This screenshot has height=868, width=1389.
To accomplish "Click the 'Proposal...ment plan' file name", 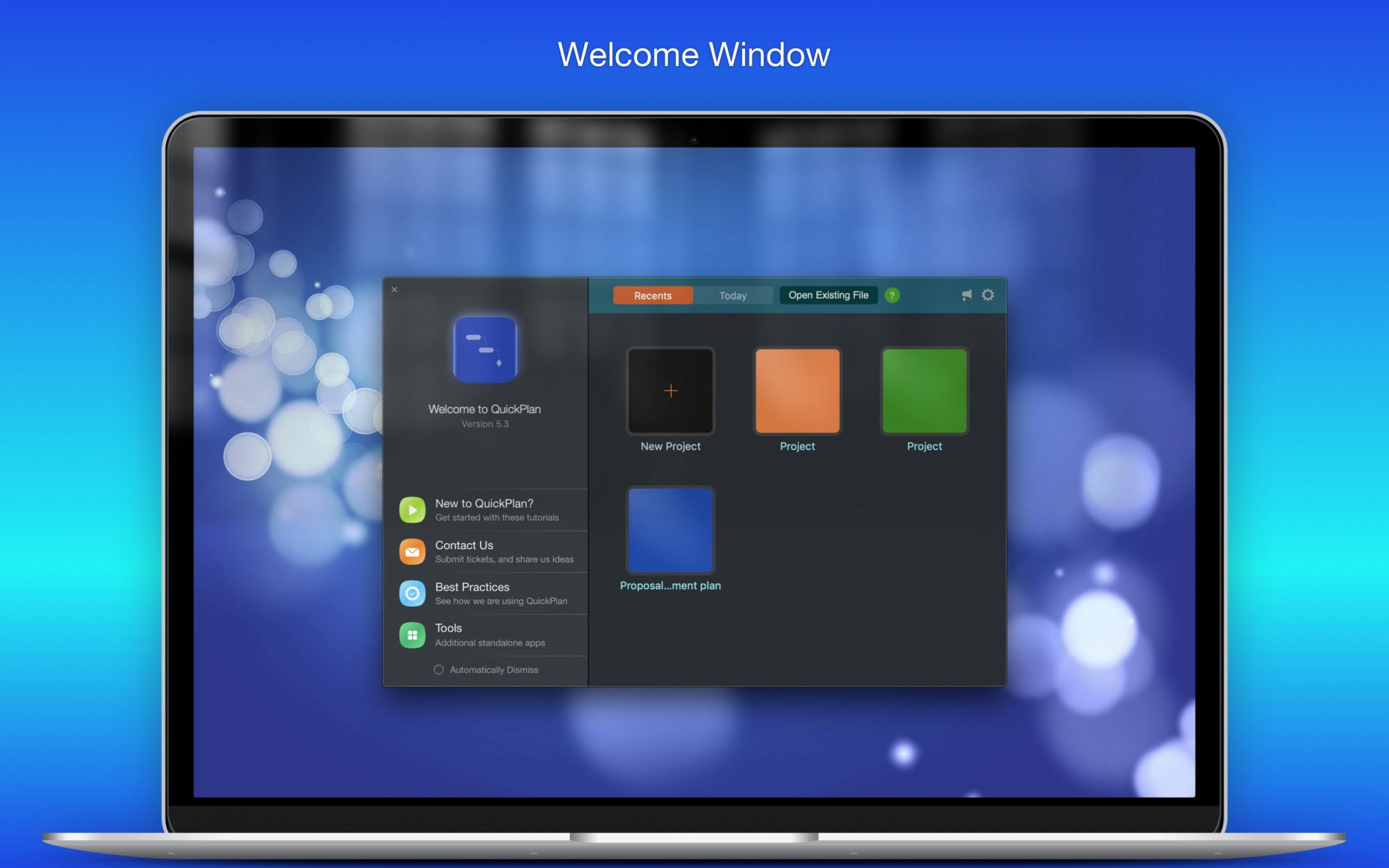I will pos(671,586).
